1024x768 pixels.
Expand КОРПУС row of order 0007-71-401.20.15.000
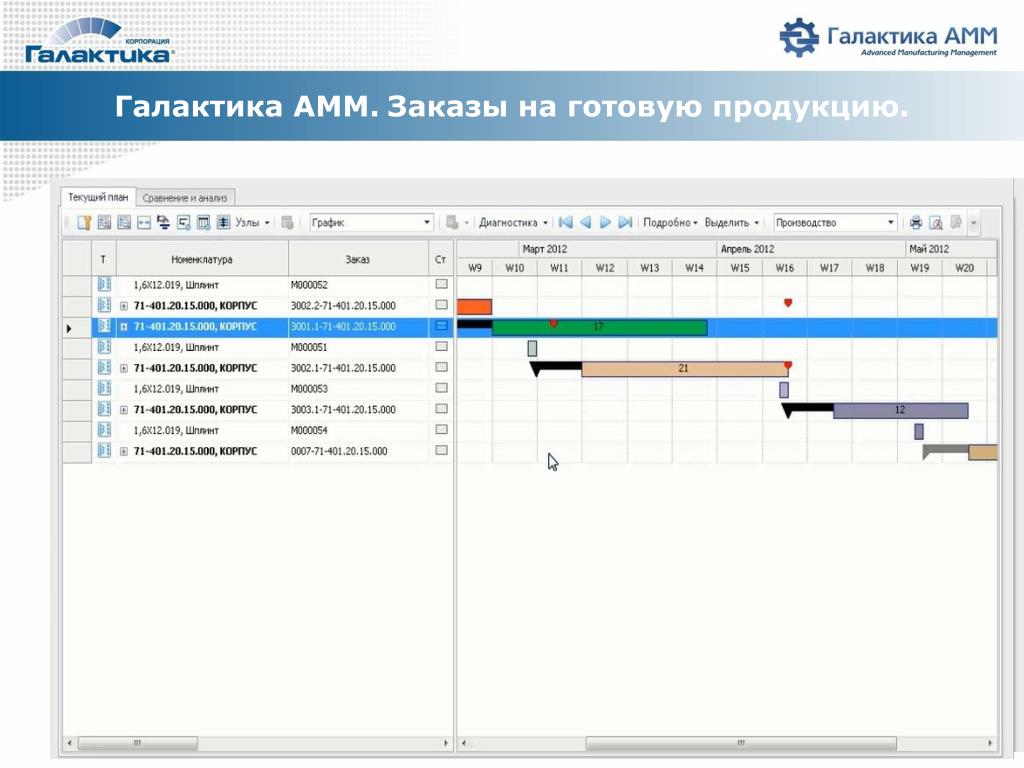(x=123, y=451)
